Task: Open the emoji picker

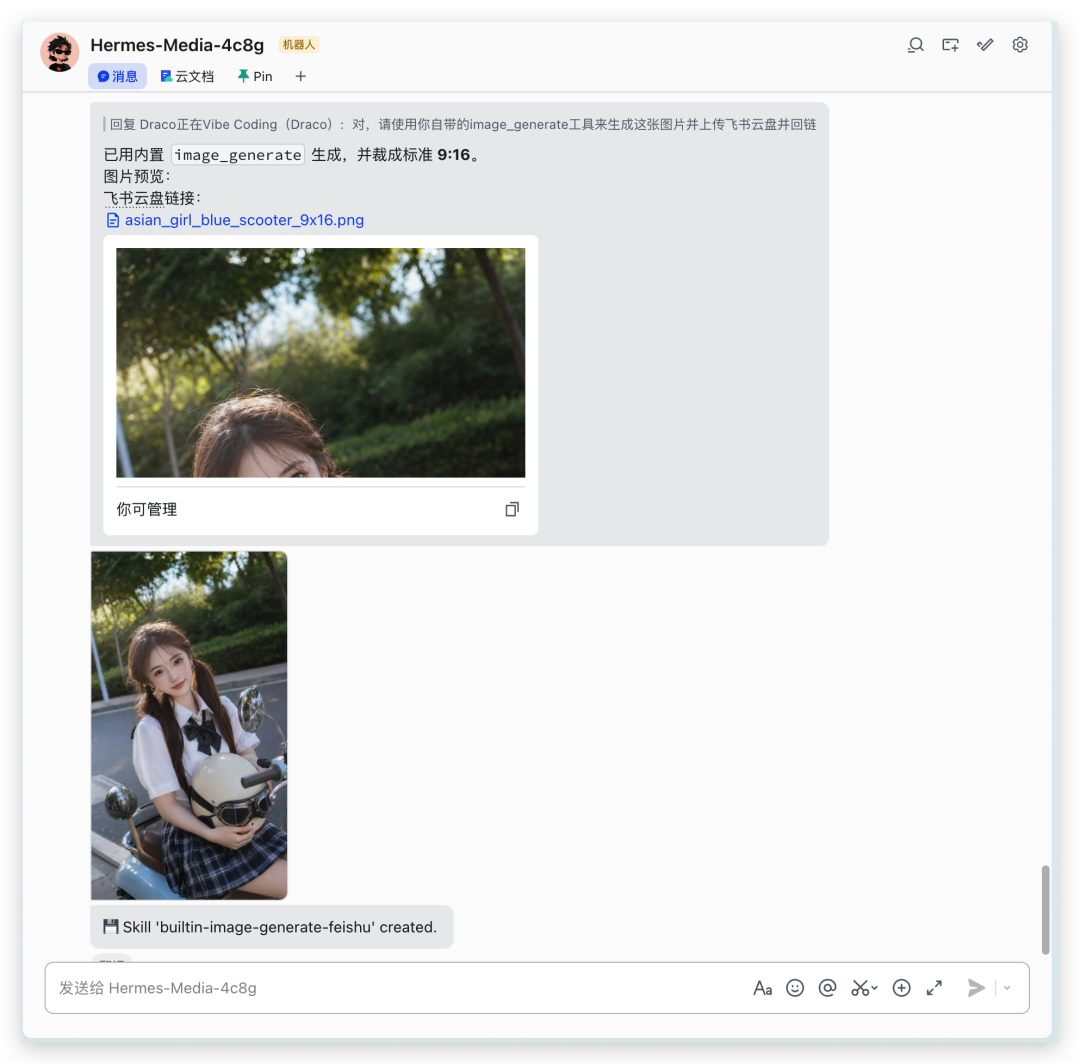Action: click(795, 988)
